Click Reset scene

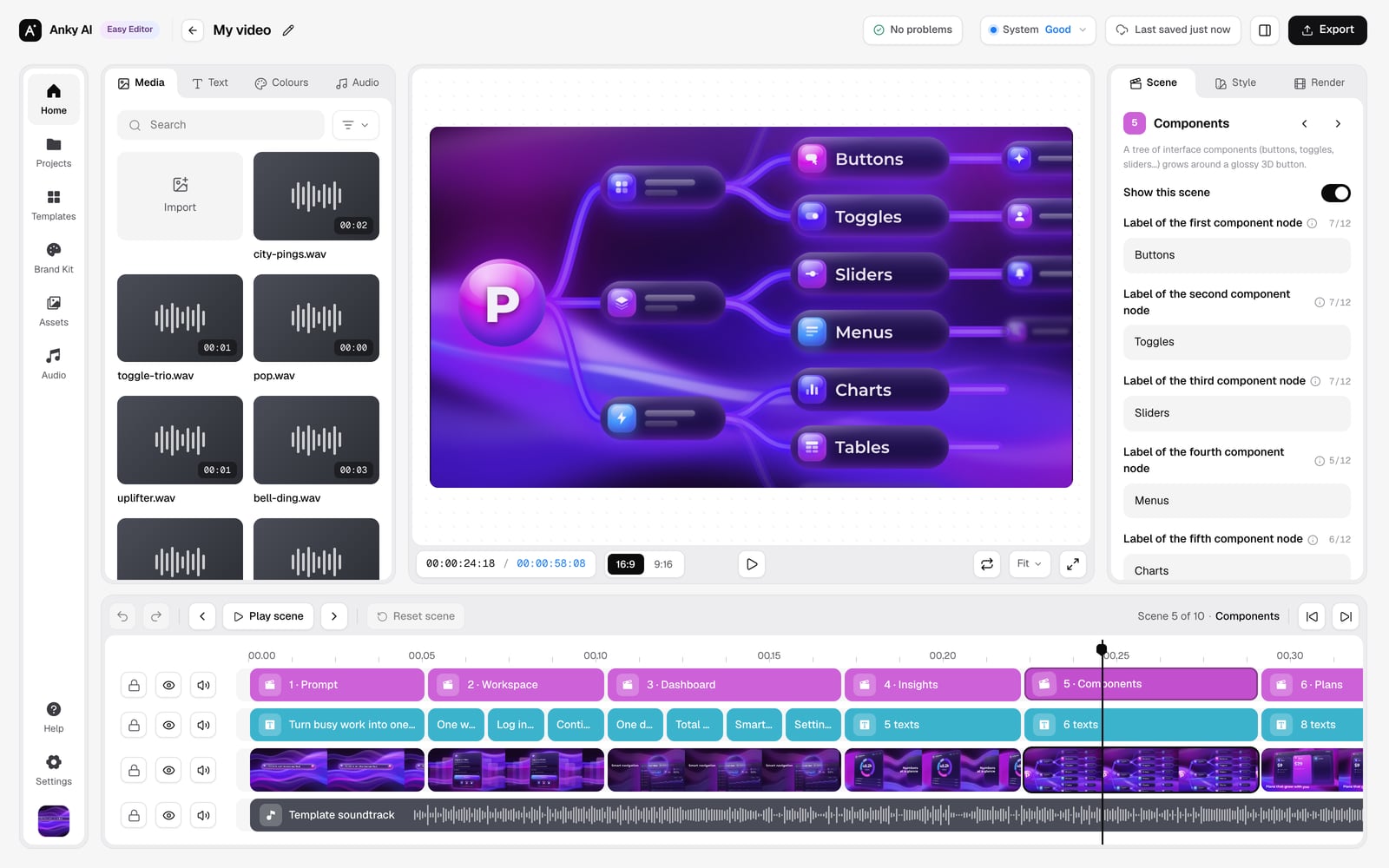point(416,616)
